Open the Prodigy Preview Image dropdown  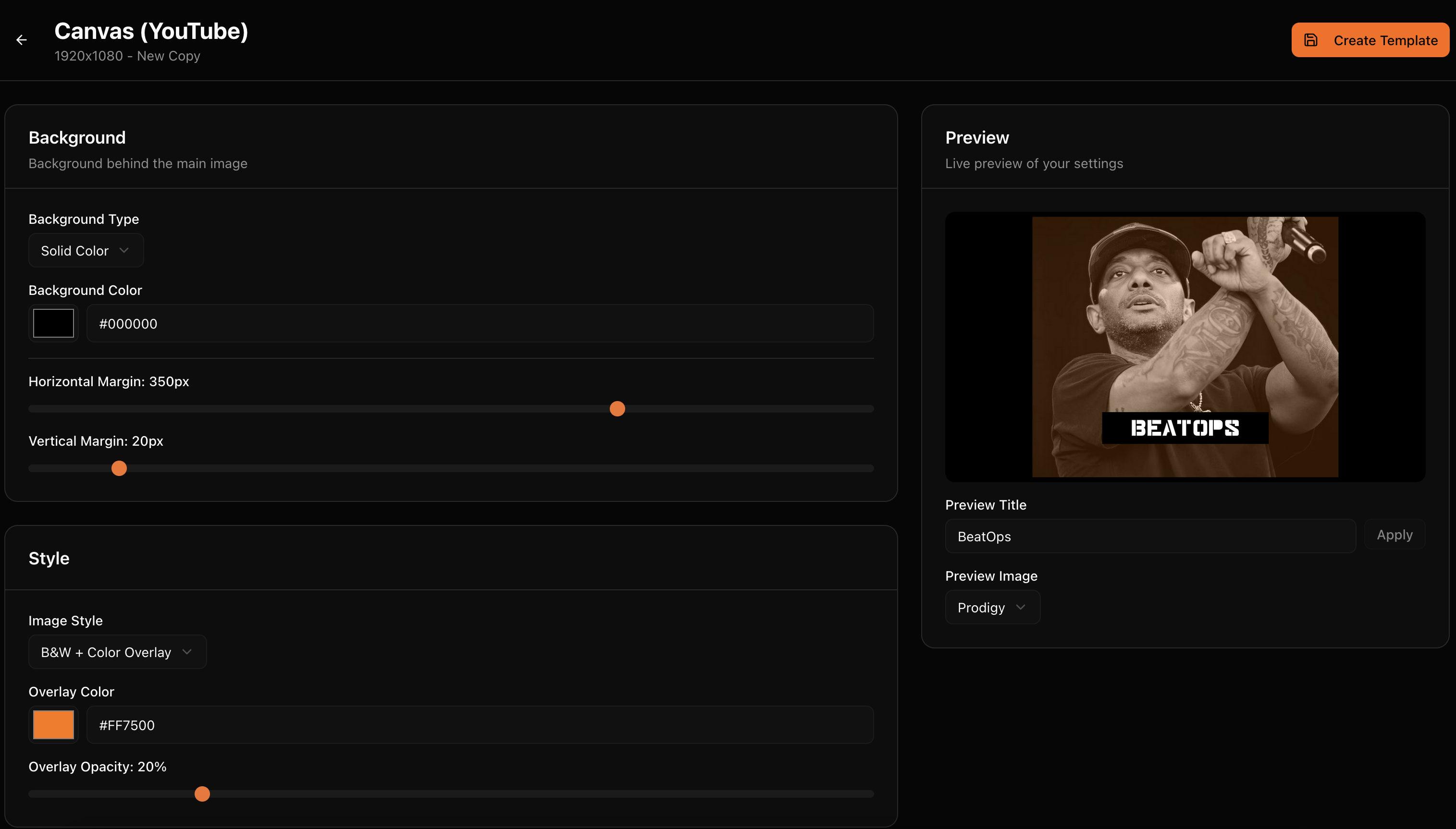tap(992, 608)
